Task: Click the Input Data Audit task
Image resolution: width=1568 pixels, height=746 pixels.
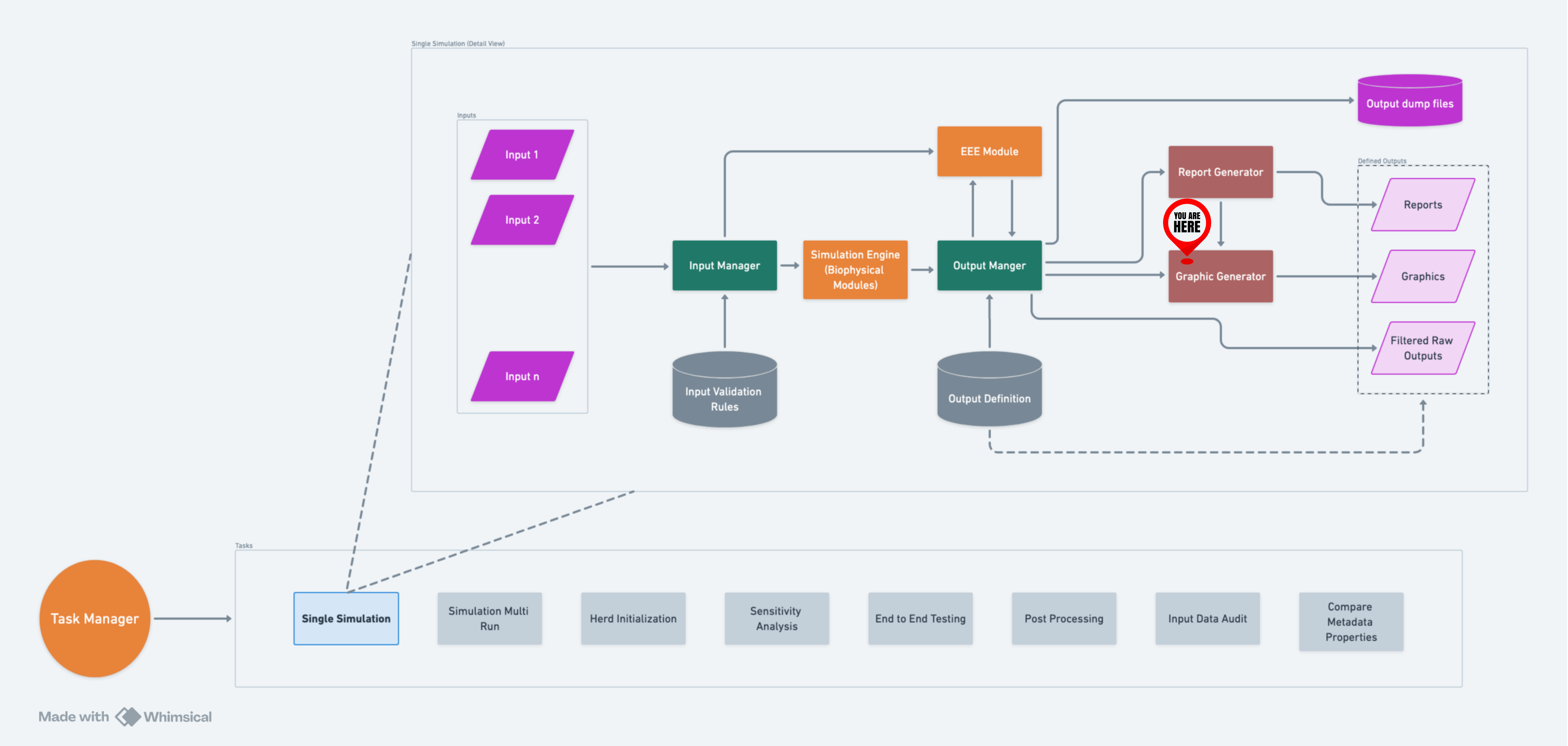Action: pyautogui.click(x=1208, y=618)
